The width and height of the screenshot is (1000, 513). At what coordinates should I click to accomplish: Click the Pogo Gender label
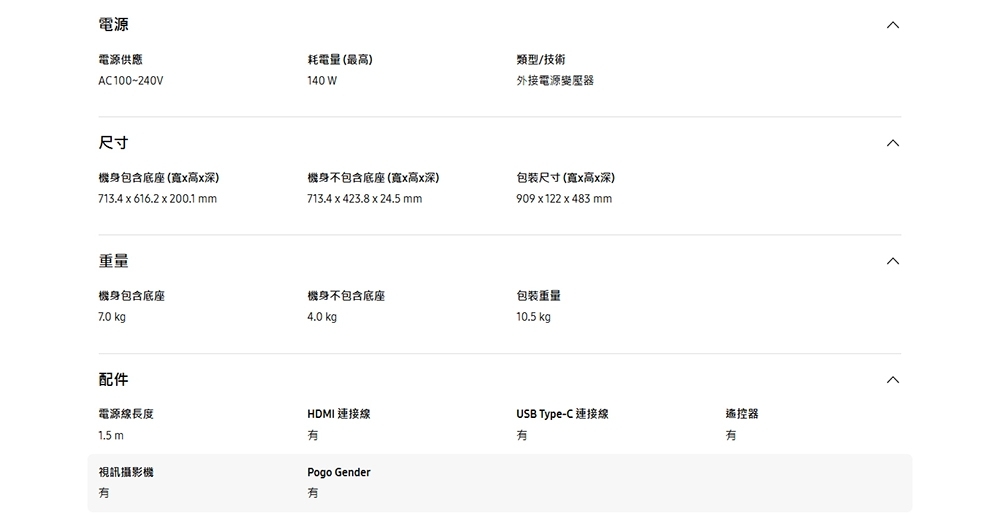[339, 473]
